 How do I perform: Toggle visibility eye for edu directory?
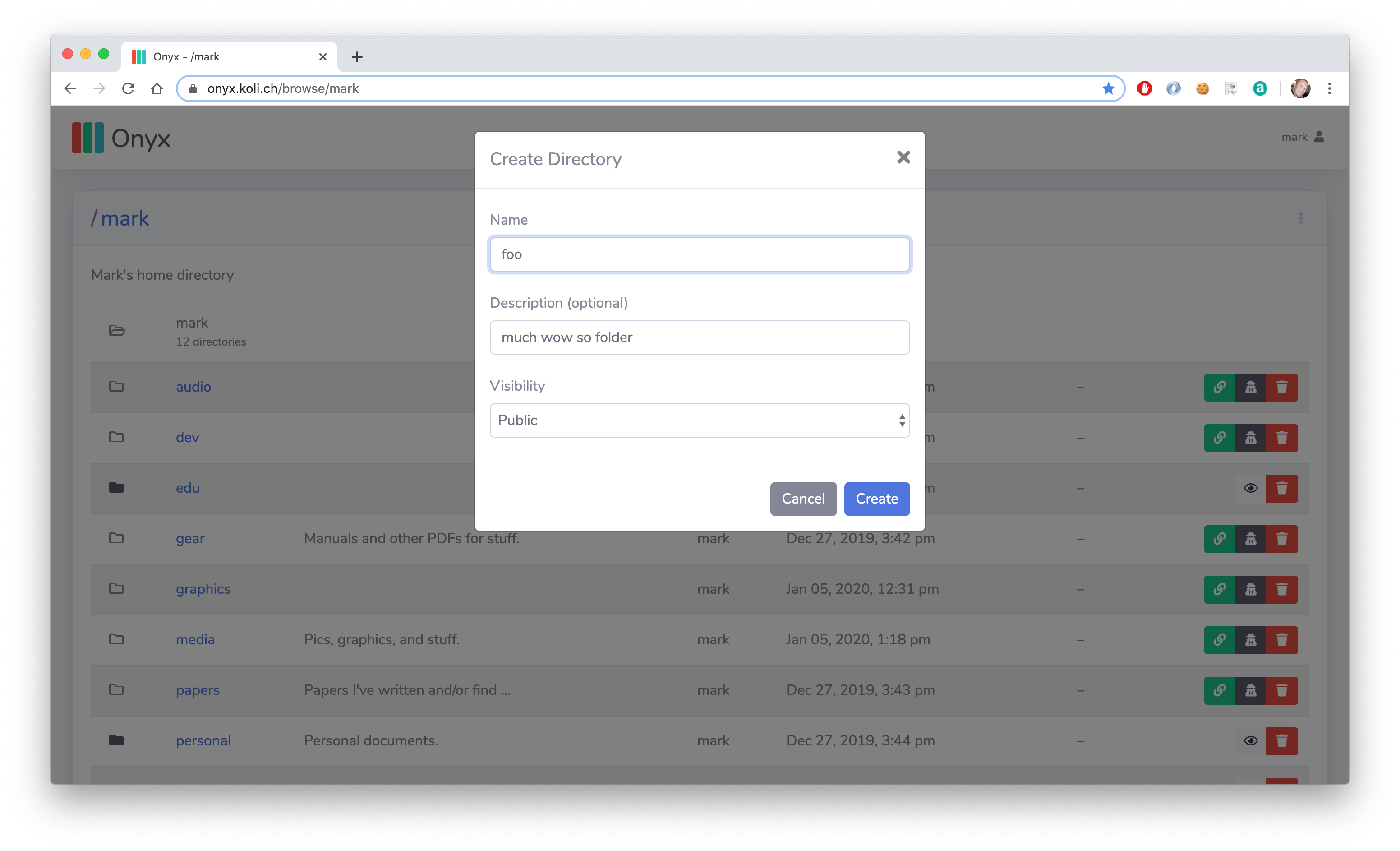pyautogui.click(x=1251, y=488)
